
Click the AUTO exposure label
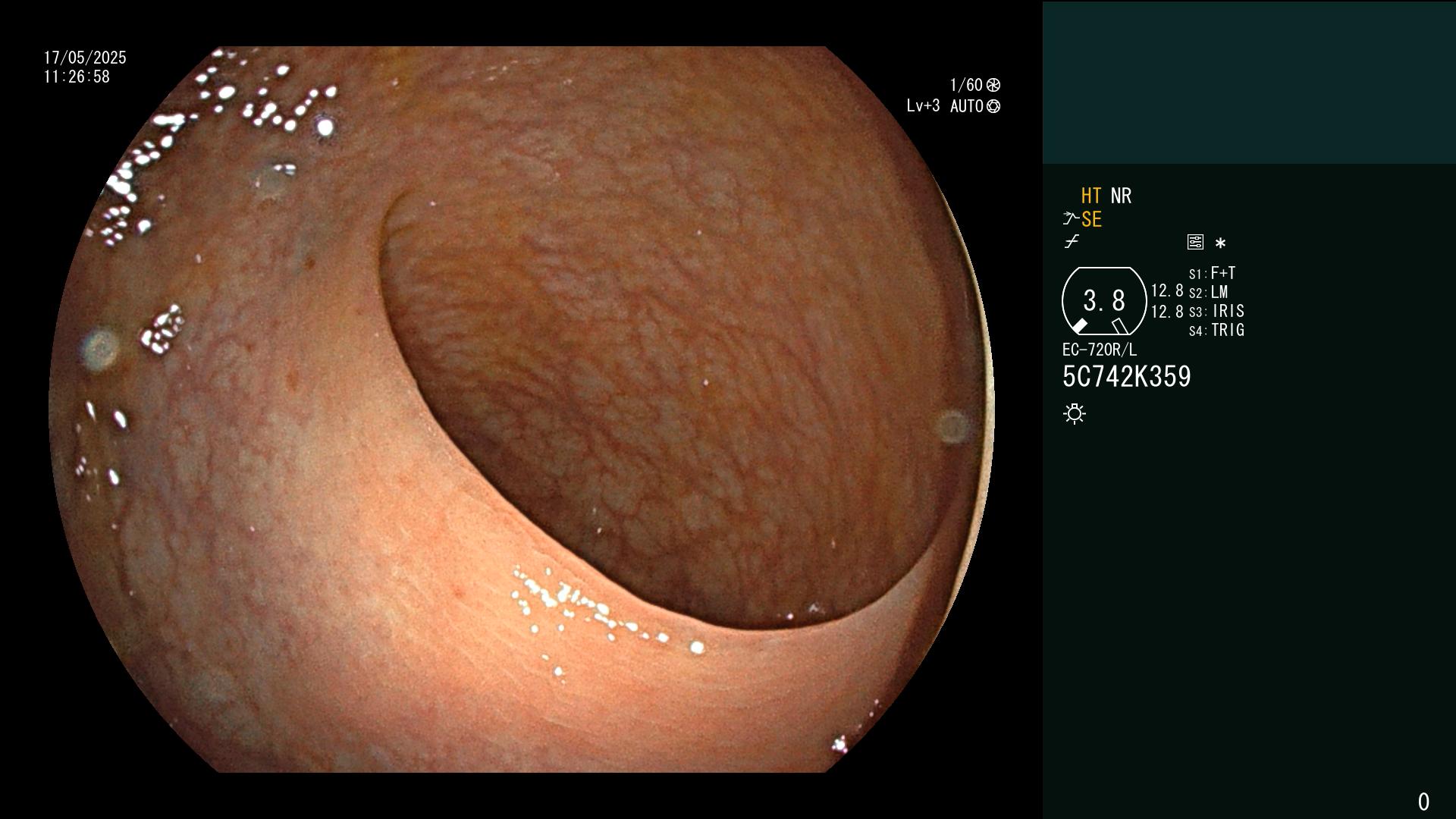pos(967,106)
